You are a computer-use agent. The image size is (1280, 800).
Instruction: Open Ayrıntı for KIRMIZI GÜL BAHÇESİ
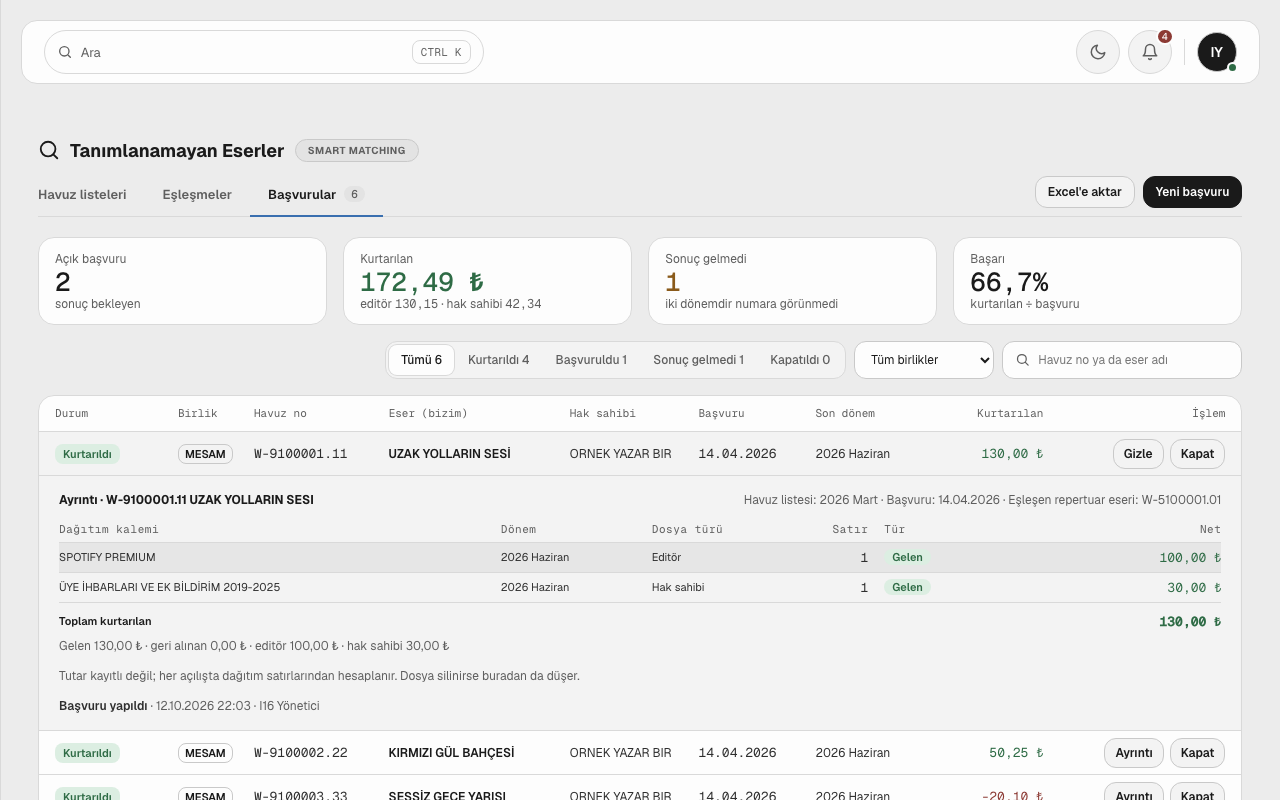[x=1134, y=753]
